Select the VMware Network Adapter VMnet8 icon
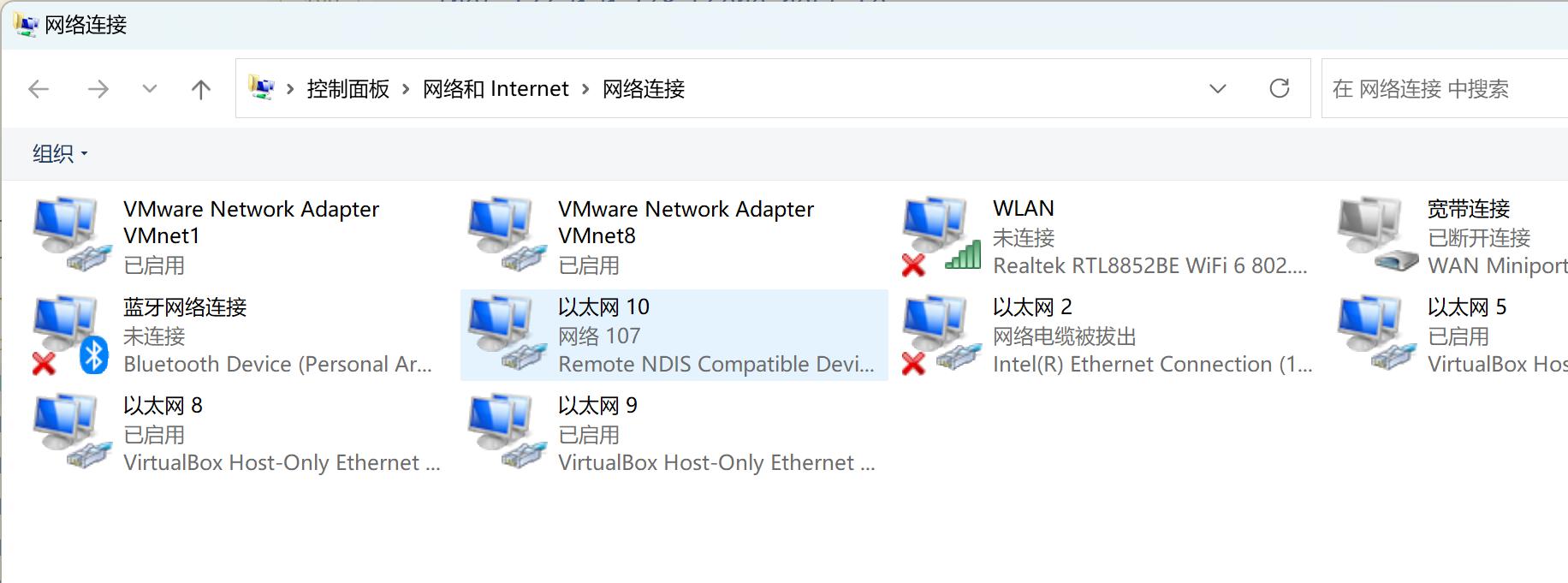This screenshot has width=1568, height=583. [x=508, y=235]
